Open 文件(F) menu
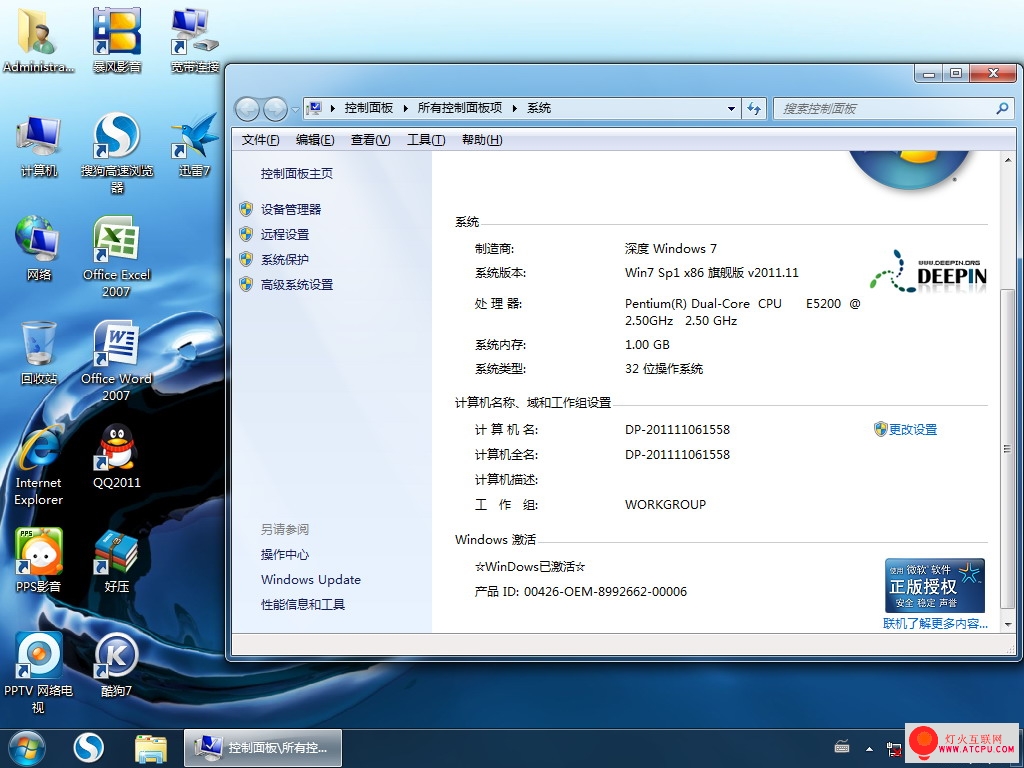 tap(260, 140)
